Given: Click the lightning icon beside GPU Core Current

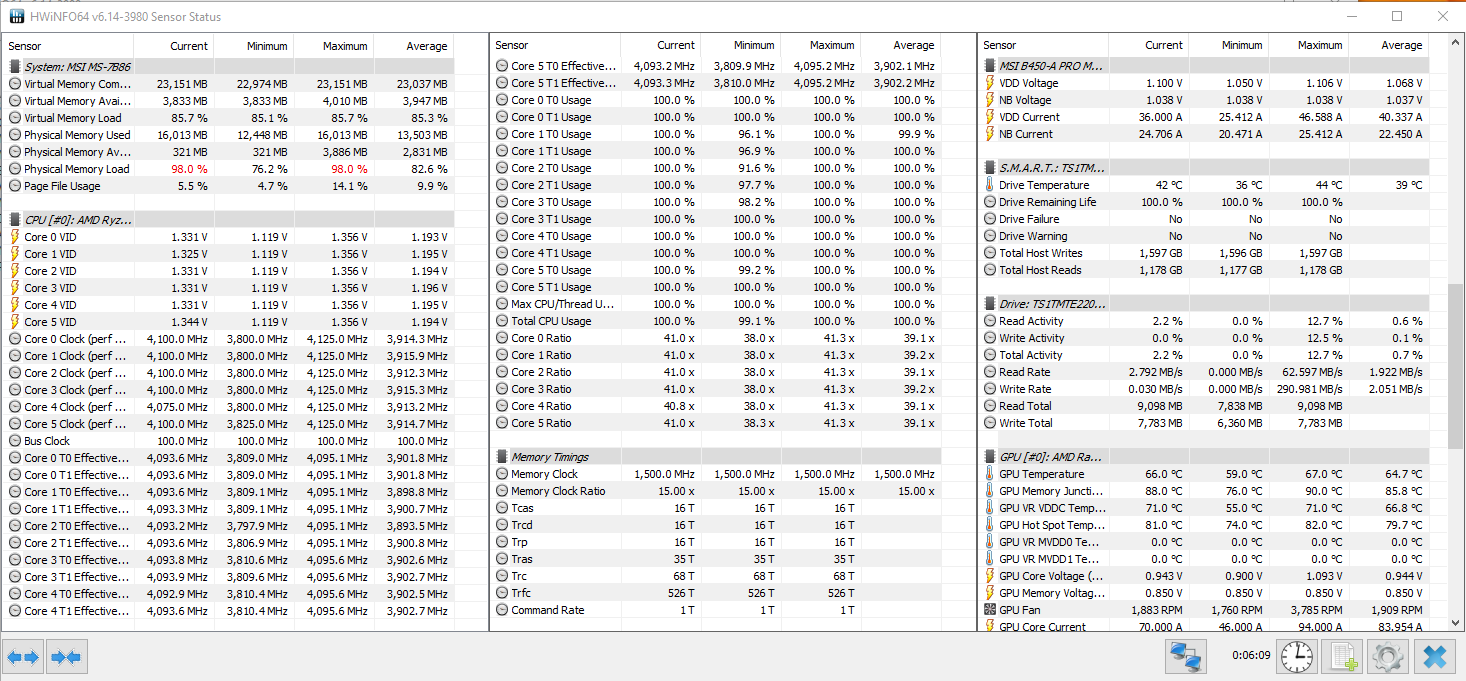Looking at the screenshot, I should pos(990,627).
